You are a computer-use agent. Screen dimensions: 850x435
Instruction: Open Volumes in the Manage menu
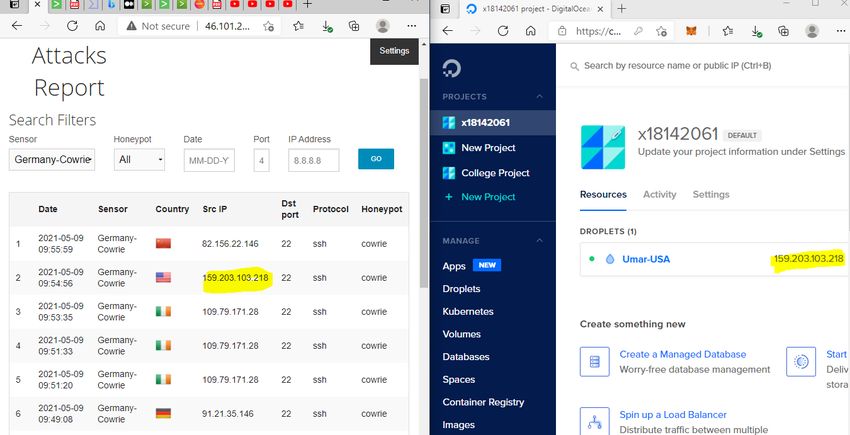461,334
